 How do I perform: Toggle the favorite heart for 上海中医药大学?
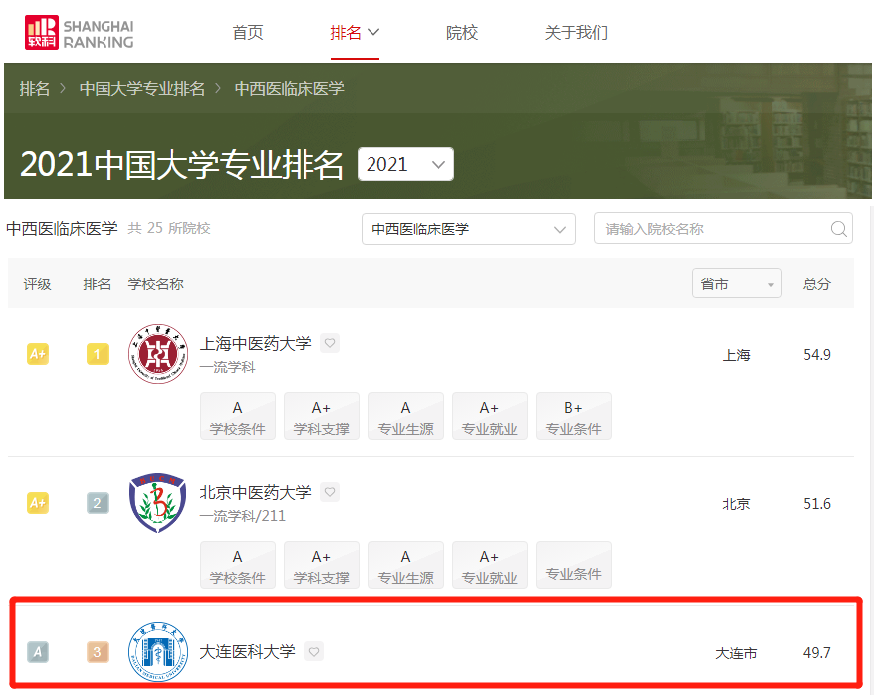(330, 342)
